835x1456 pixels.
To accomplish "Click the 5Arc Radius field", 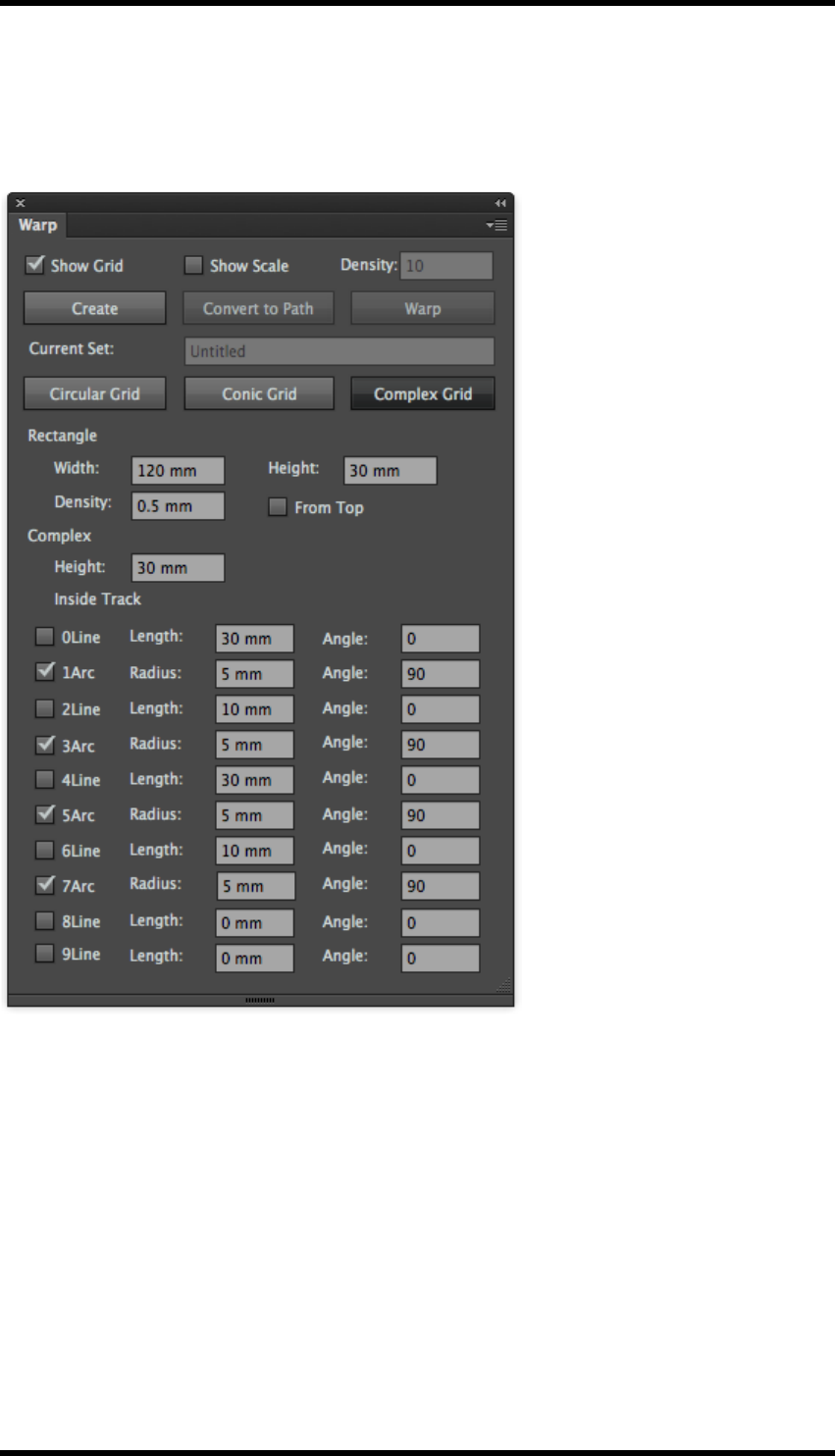I will 255,815.
